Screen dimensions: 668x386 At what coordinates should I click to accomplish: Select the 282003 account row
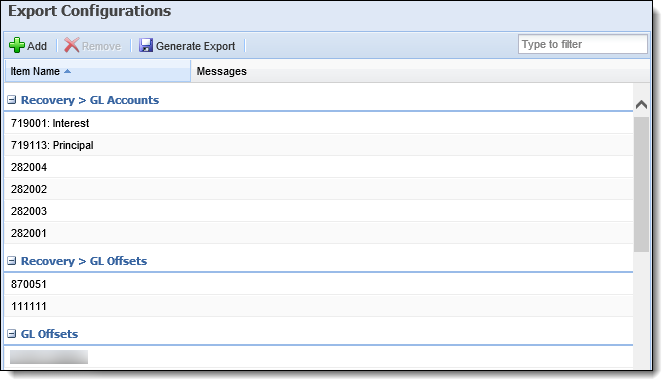click(x=319, y=211)
